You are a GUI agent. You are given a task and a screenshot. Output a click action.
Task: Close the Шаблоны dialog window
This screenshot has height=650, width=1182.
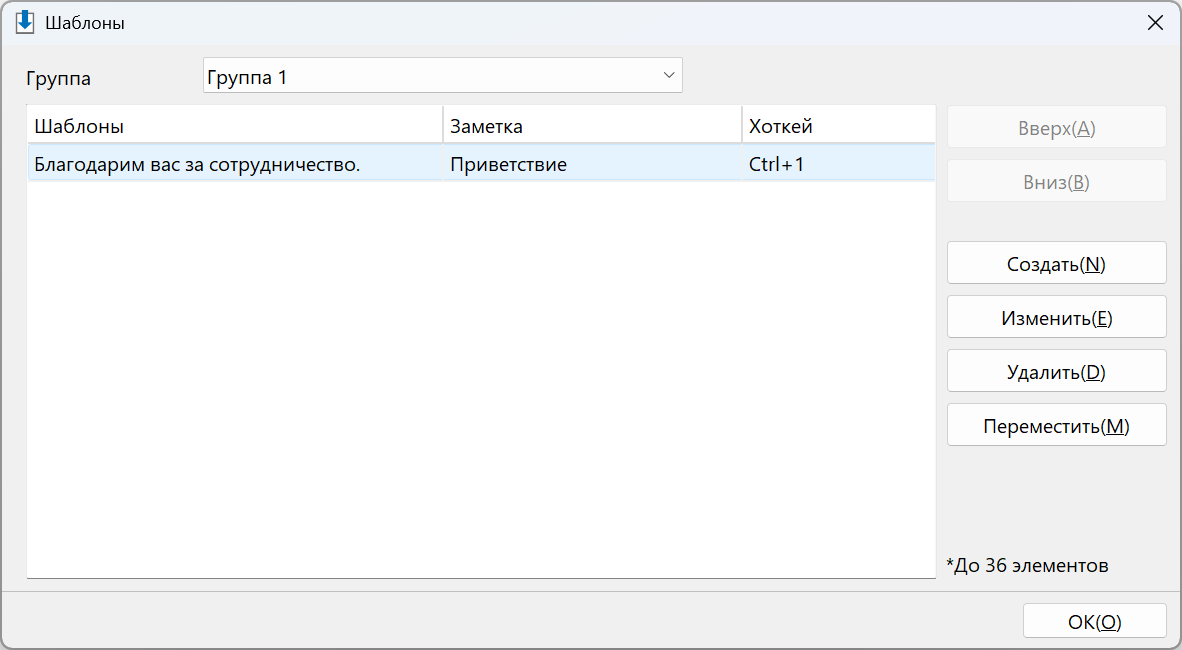point(1155,23)
